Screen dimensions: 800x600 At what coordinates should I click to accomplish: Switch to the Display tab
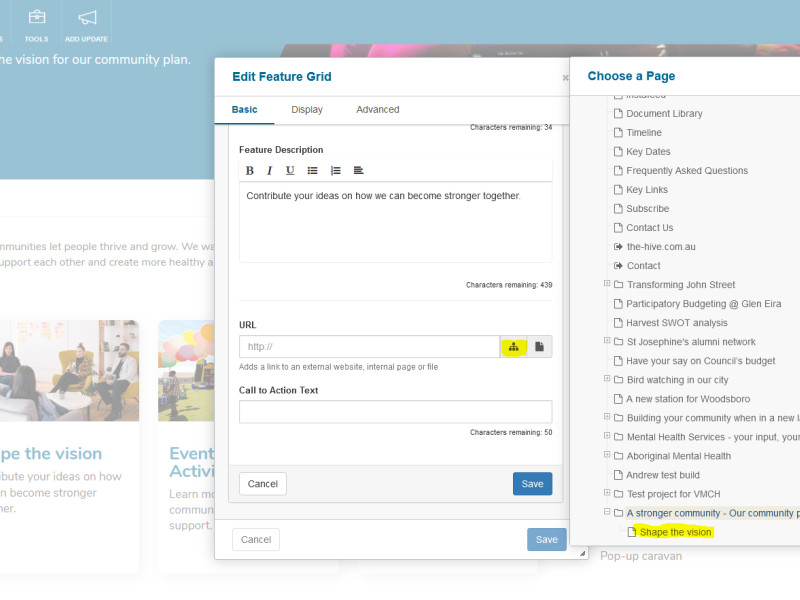(307, 110)
